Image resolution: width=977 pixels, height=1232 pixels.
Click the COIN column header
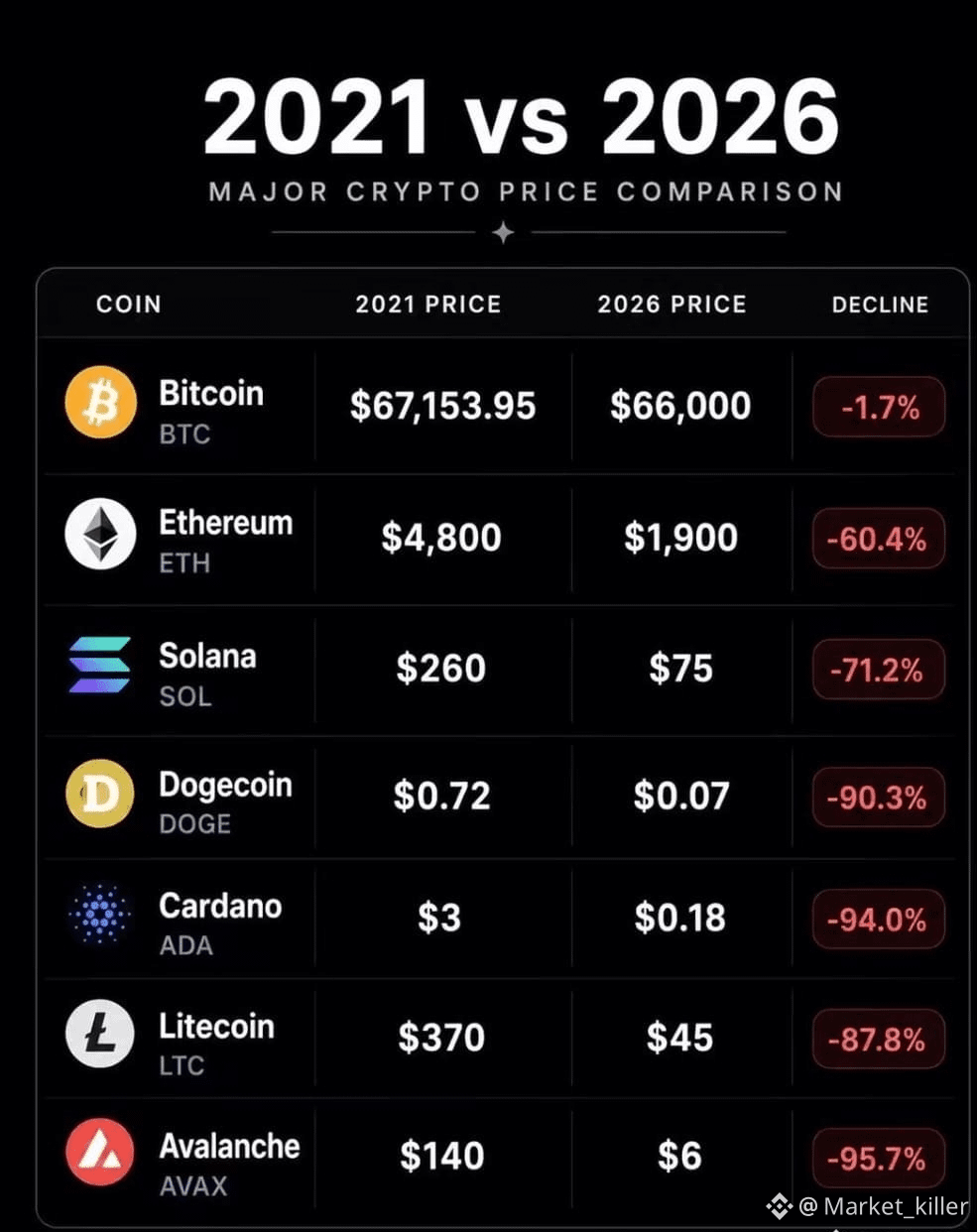(x=129, y=305)
